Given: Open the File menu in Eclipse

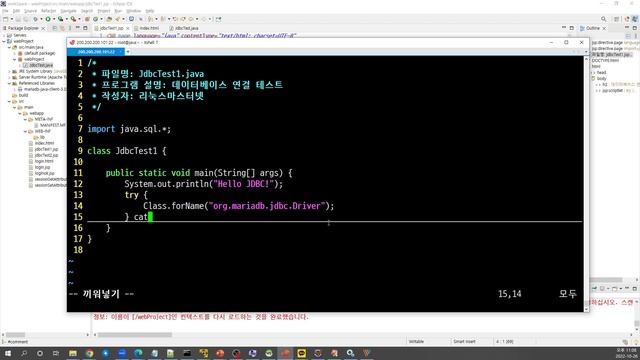Looking at the screenshot, I should (5, 11).
